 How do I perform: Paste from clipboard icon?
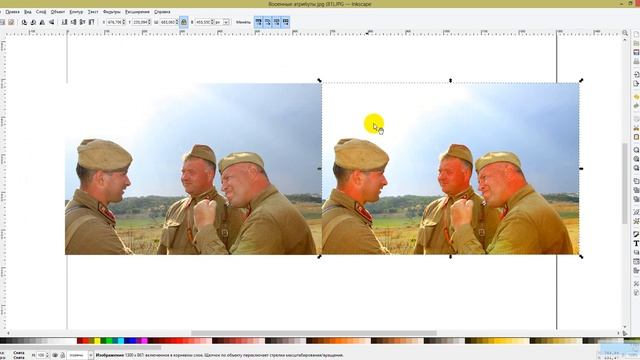tap(636, 137)
